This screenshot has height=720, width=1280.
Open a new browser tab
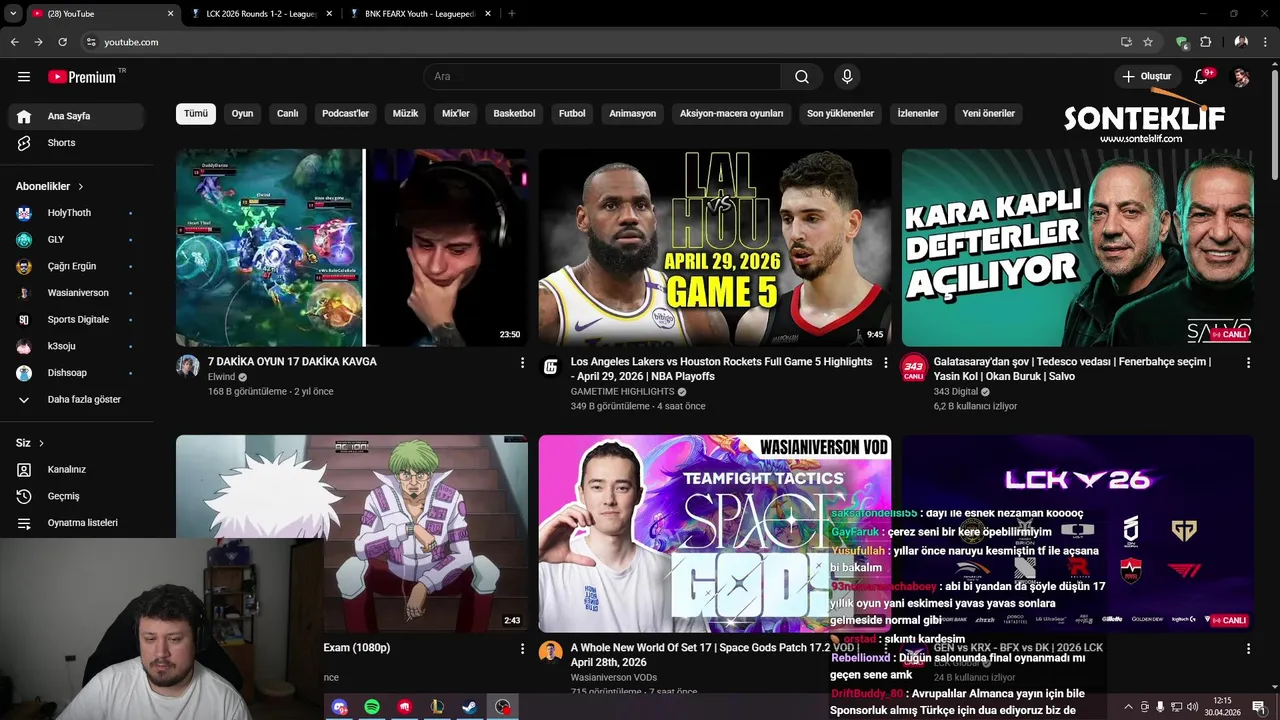pyautogui.click(x=511, y=14)
